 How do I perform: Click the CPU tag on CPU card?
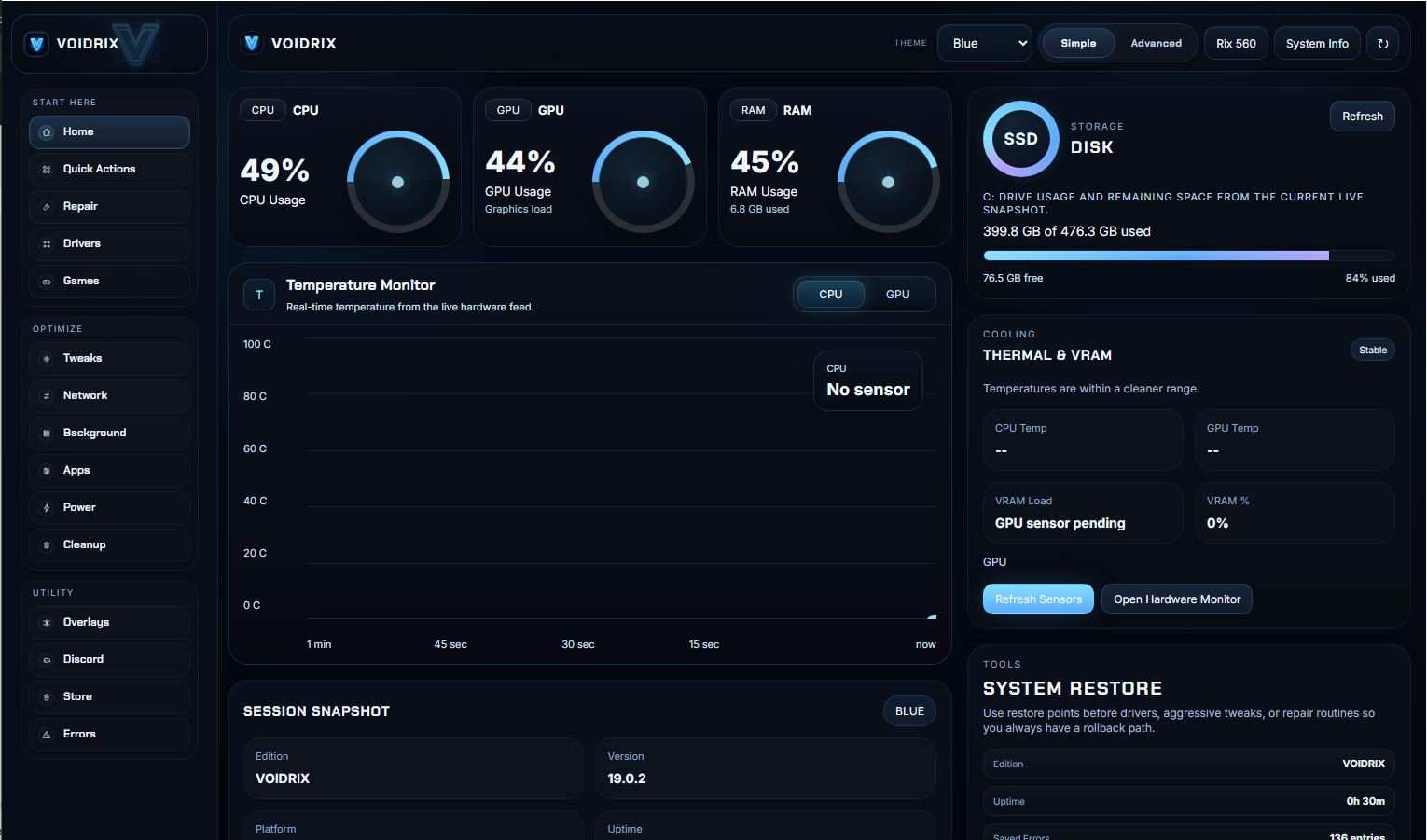(263, 110)
